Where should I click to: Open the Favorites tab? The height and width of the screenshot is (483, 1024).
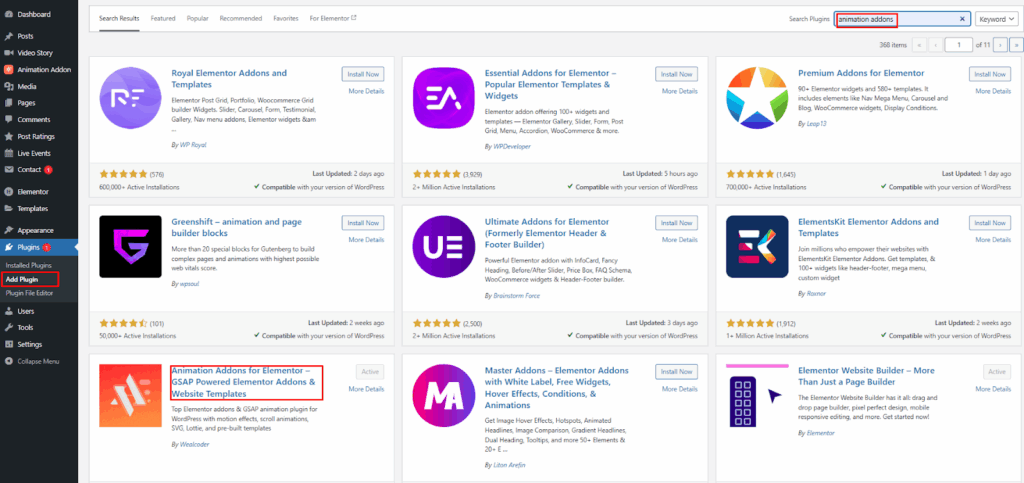[286, 19]
